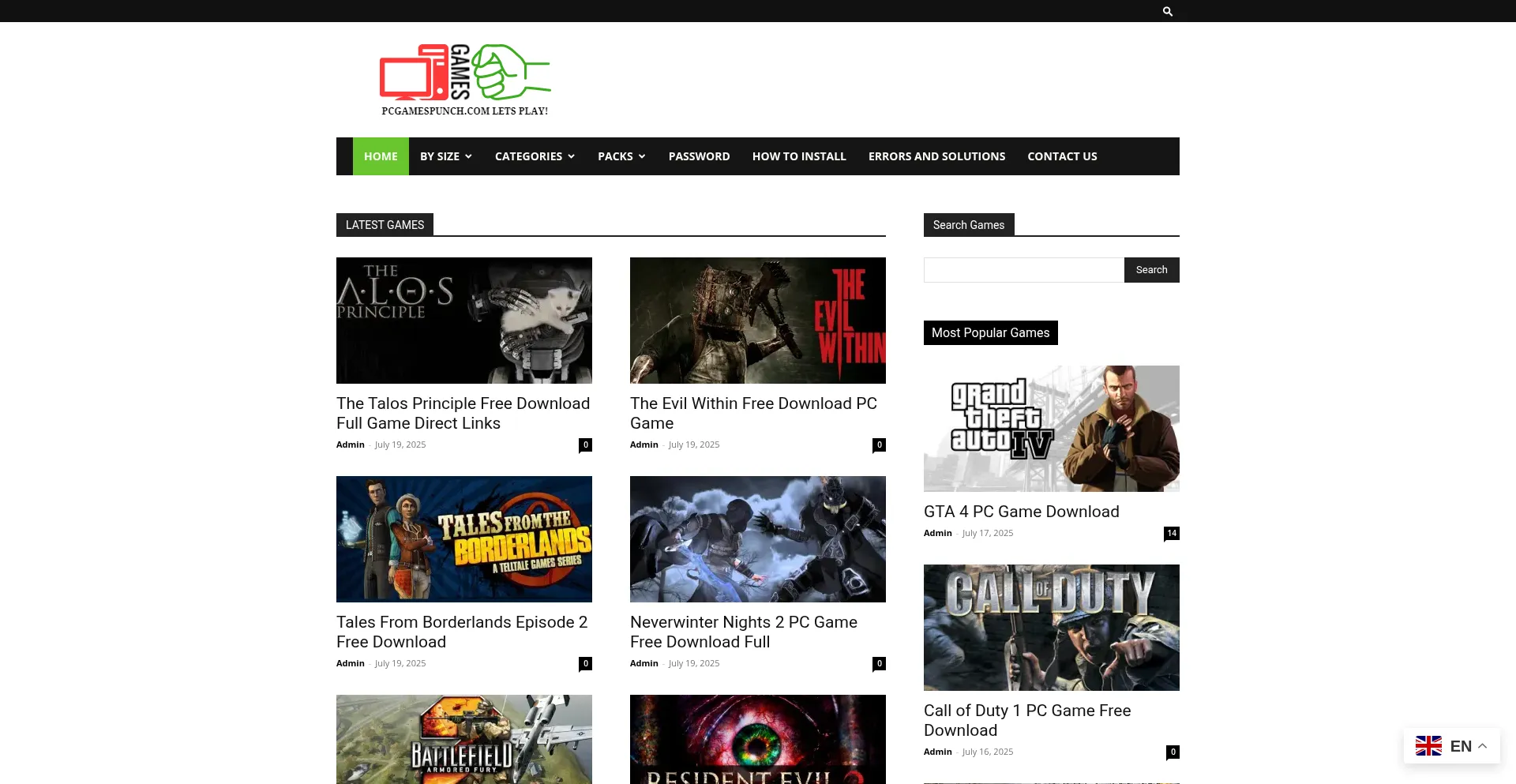Open the search magnifier icon in top bar
This screenshot has height=784, width=1516.
[x=1167, y=11]
